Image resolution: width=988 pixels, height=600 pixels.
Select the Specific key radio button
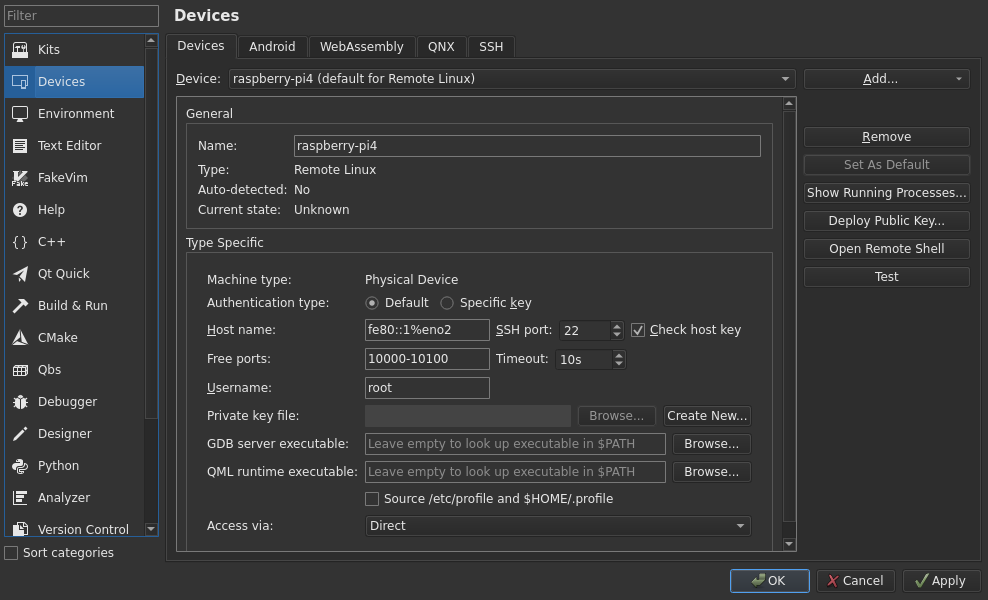coord(447,303)
